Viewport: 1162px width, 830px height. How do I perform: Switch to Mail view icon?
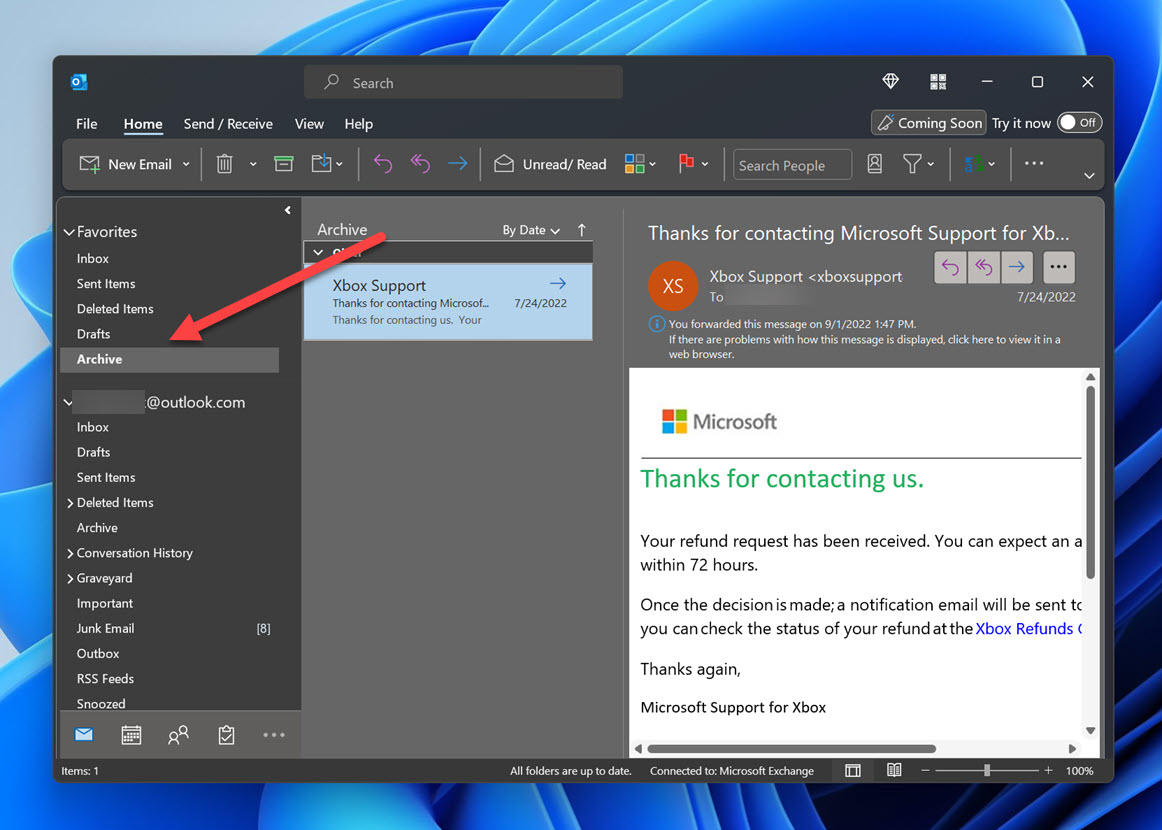[x=84, y=734]
